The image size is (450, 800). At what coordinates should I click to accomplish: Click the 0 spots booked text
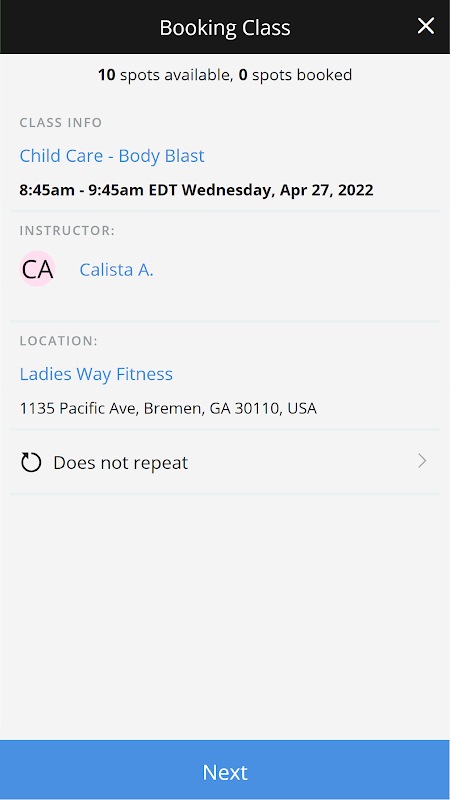click(295, 75)
